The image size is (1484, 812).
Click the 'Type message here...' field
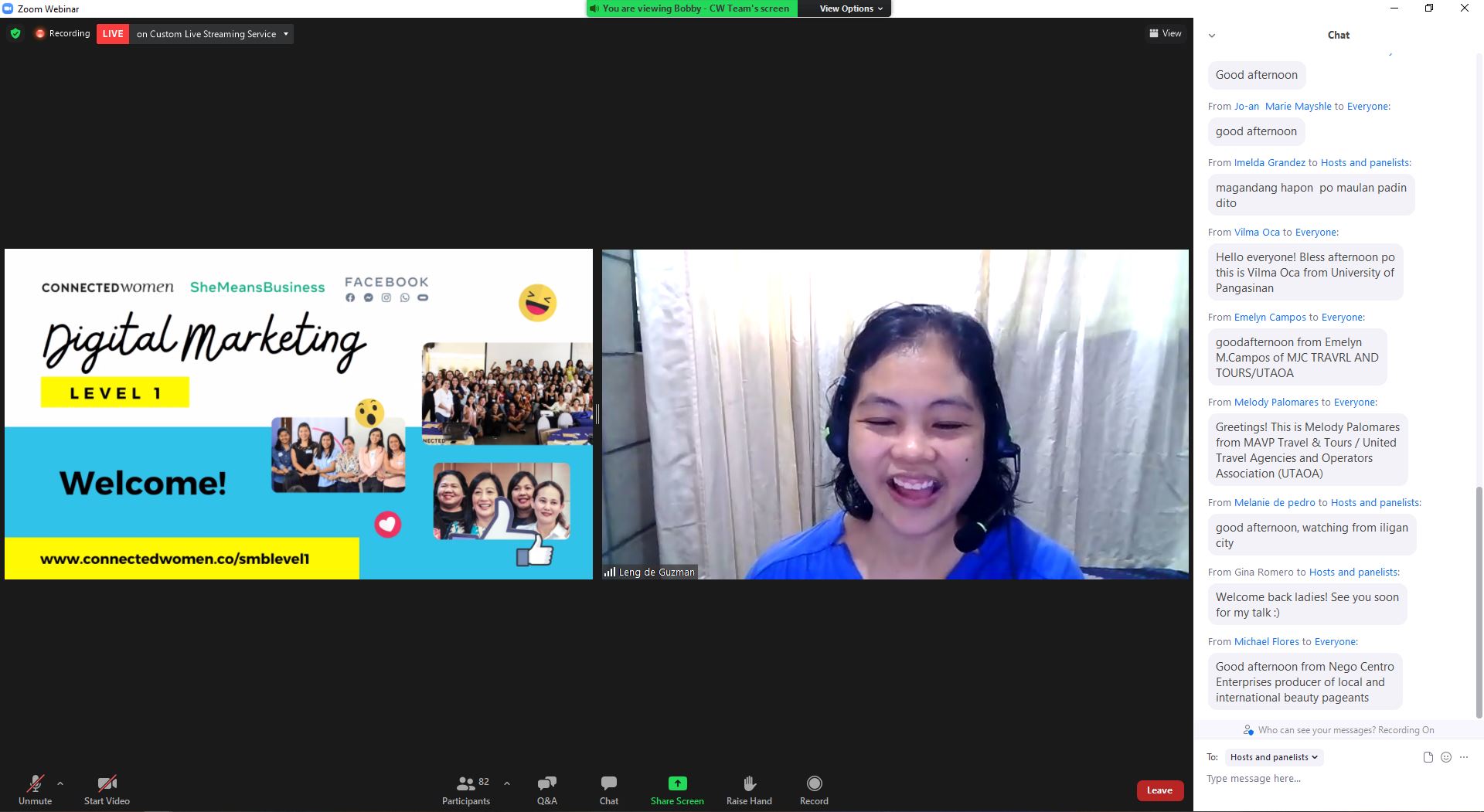[x=1337, y=779]
